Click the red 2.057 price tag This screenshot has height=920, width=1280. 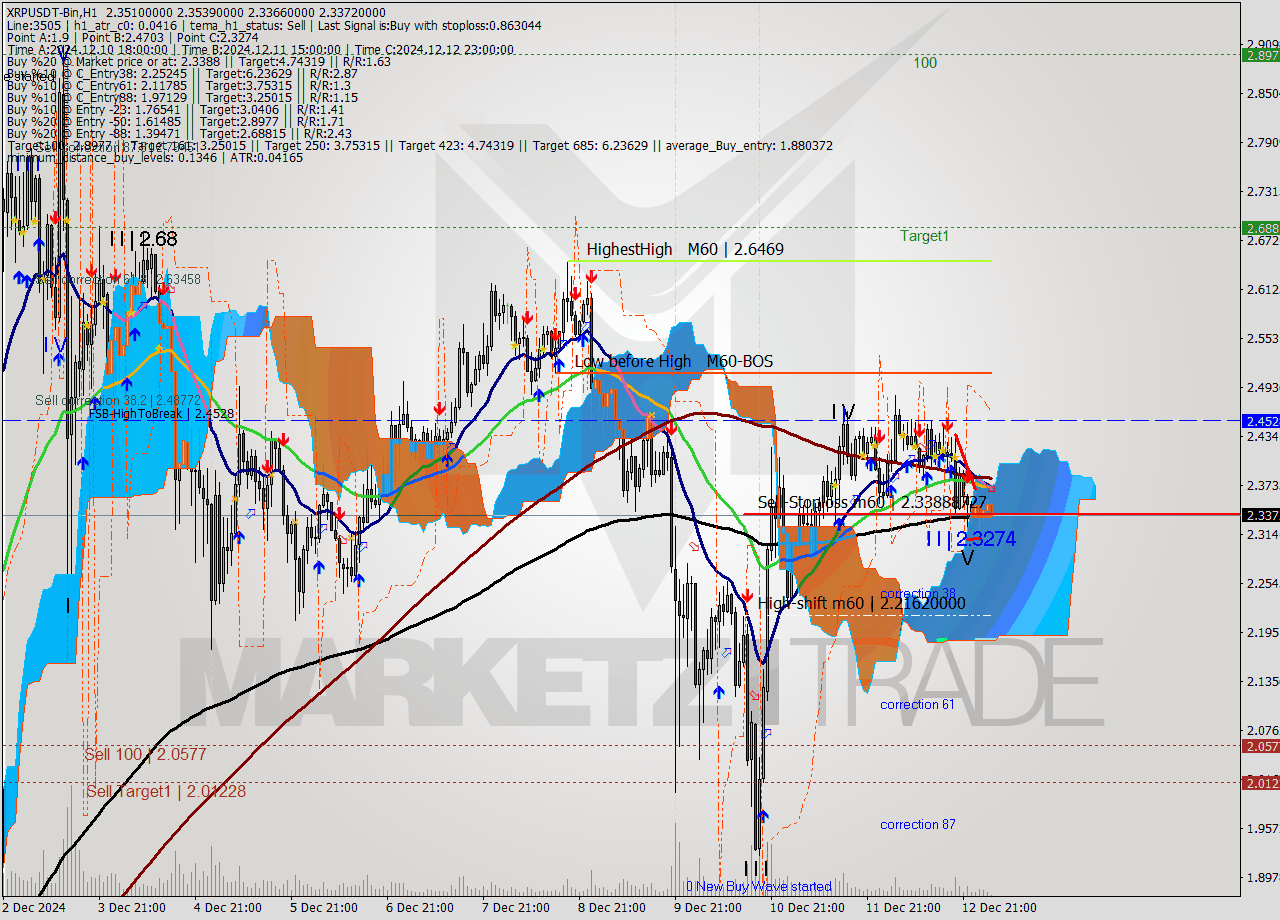pyautogui.click(x=1260, y=746)
